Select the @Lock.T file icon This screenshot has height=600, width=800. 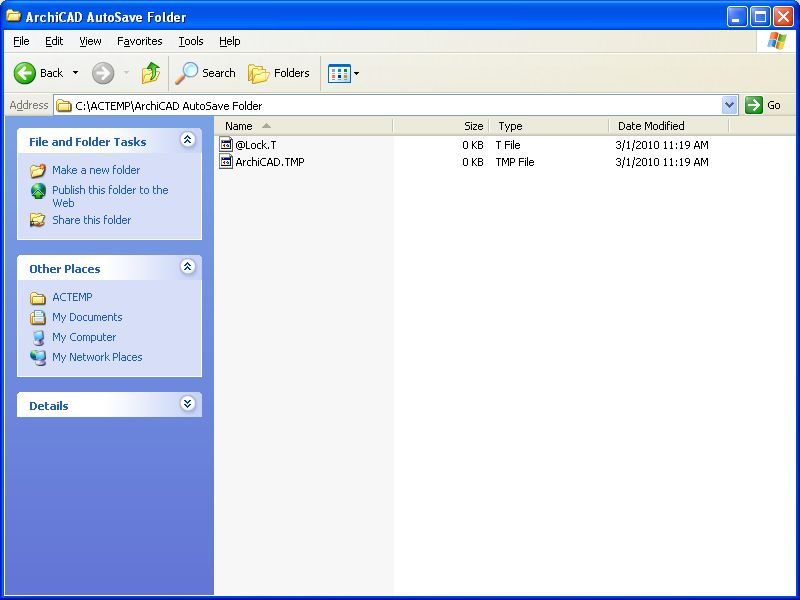point(228,144)
